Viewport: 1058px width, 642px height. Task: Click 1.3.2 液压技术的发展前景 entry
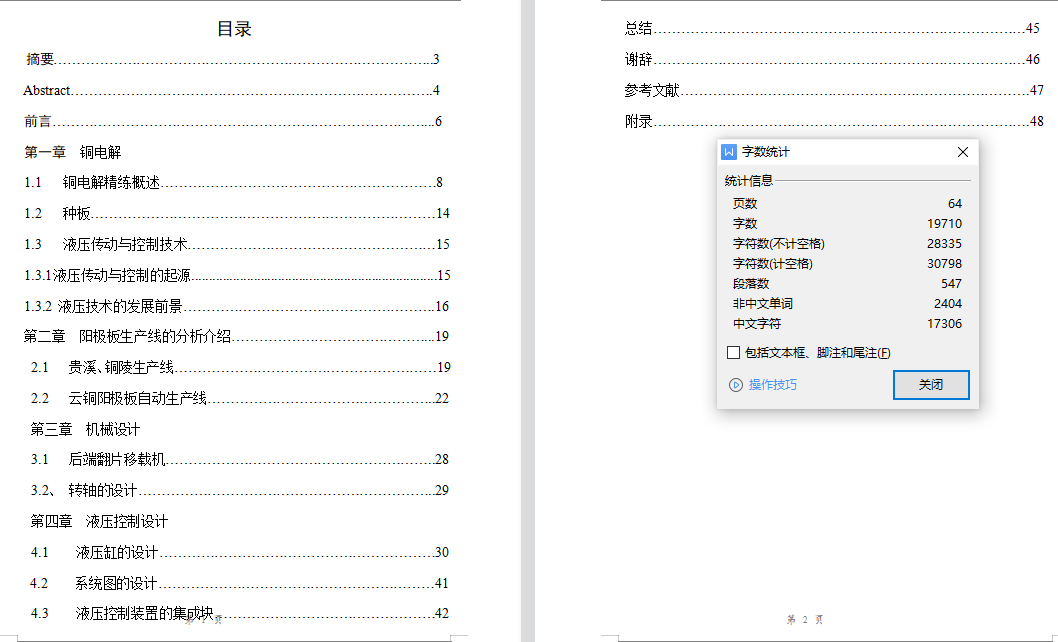point(103,306)
